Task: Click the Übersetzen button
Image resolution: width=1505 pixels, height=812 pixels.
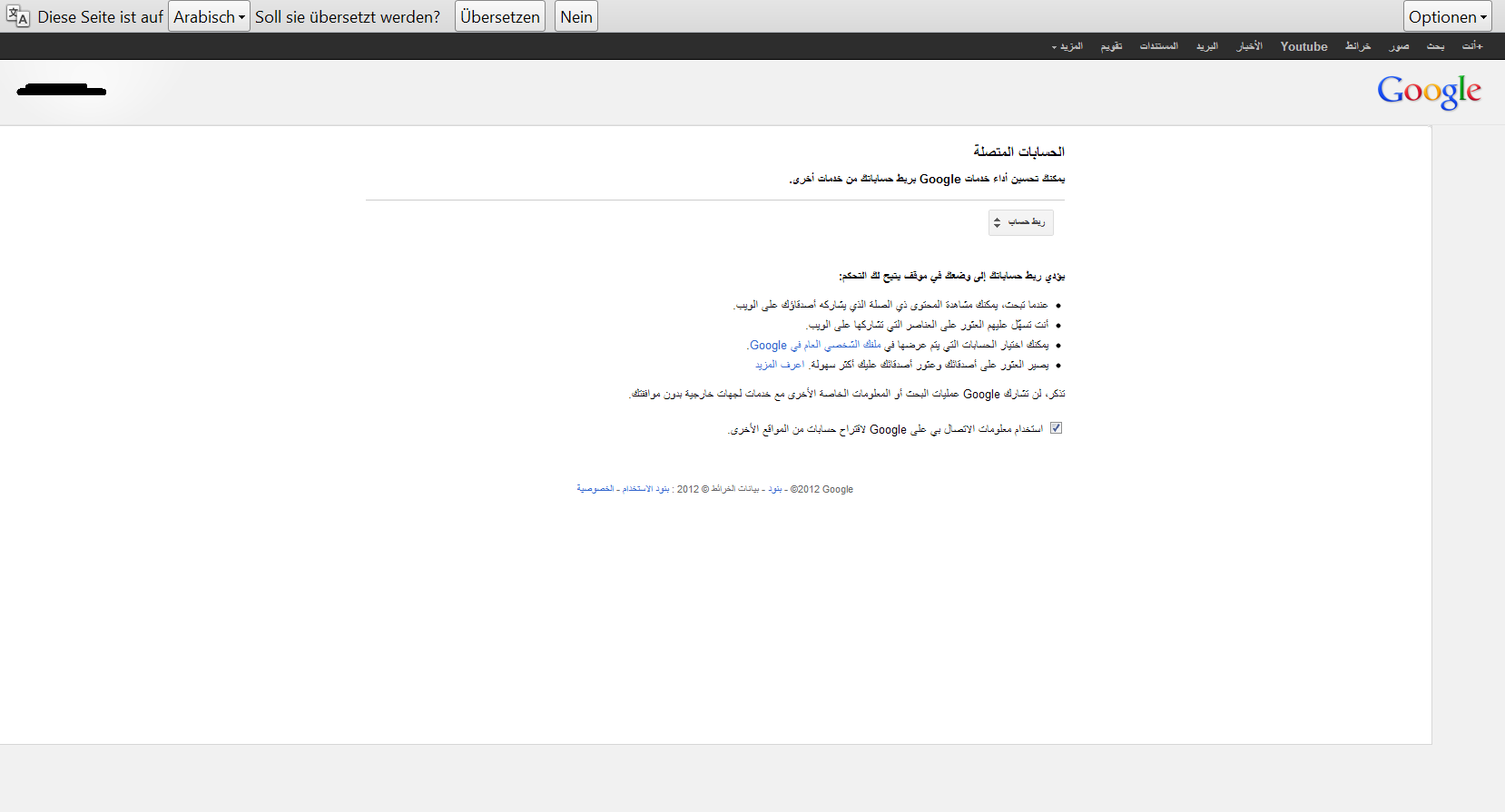Action: tap(500, 16)
